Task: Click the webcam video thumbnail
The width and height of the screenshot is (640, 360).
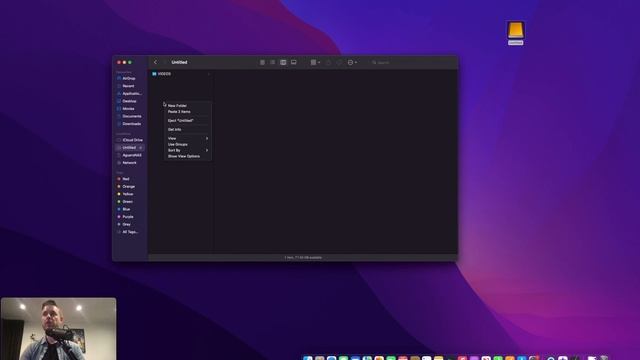Action: click(x=58, y=329)
